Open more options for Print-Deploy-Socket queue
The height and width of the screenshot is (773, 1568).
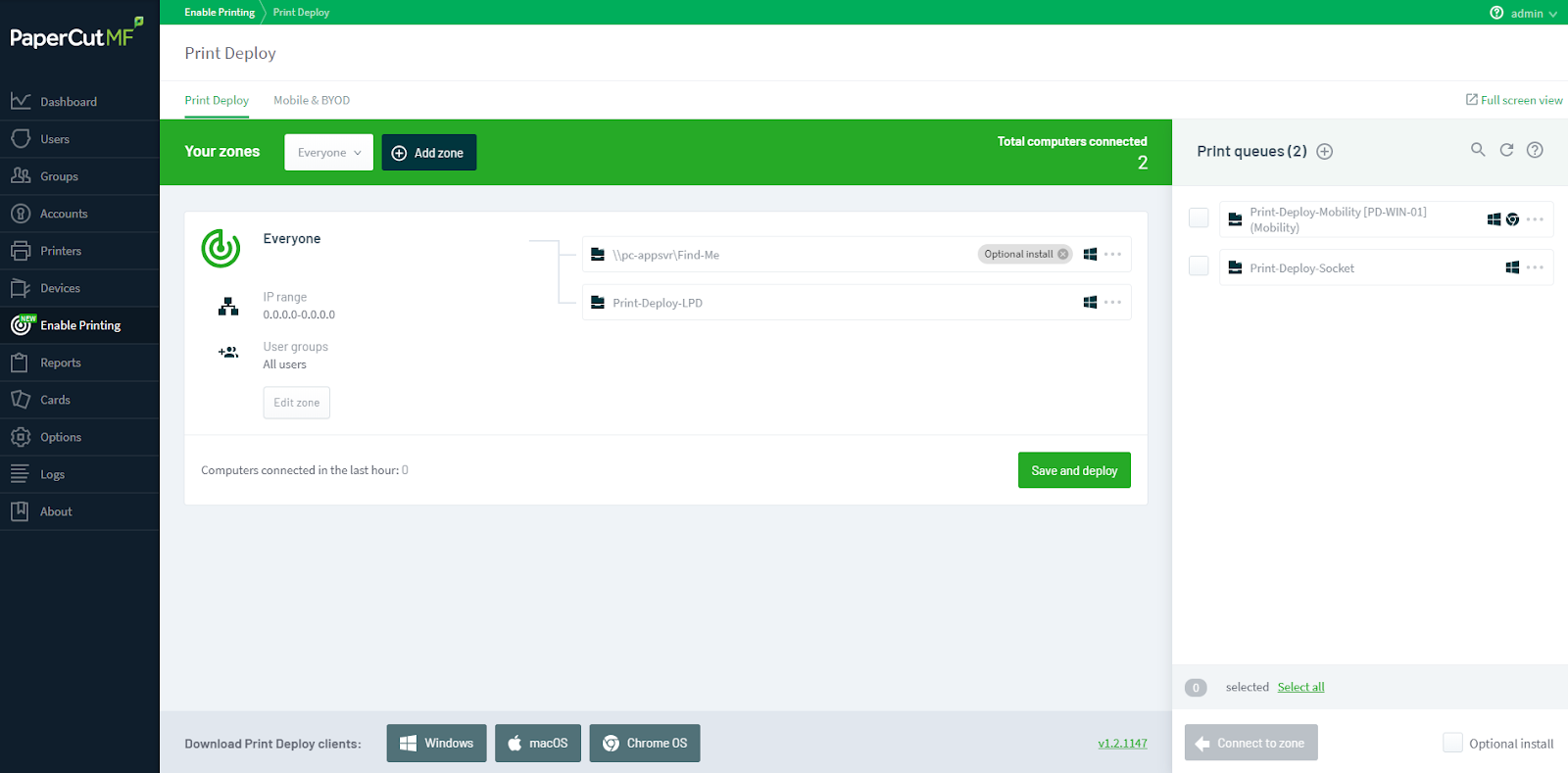[1536, 267]
